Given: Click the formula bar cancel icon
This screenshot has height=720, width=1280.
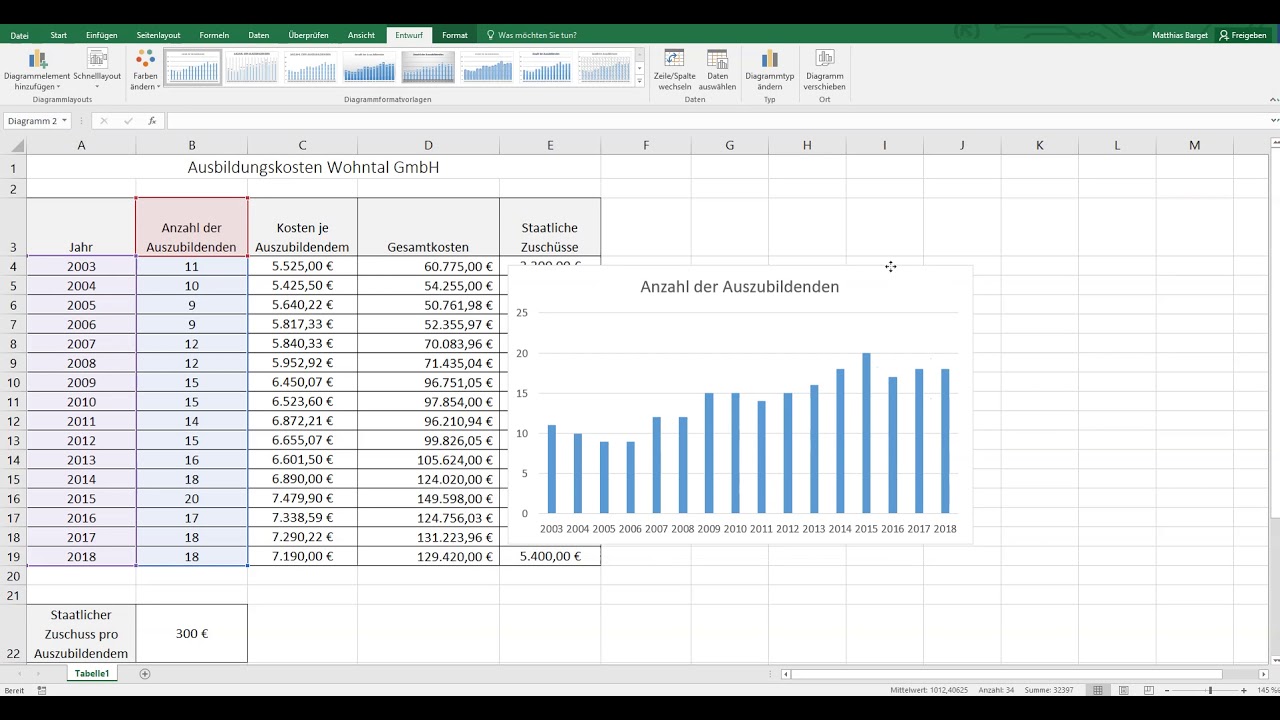Looking at the screenshot, I should point(103,121).
